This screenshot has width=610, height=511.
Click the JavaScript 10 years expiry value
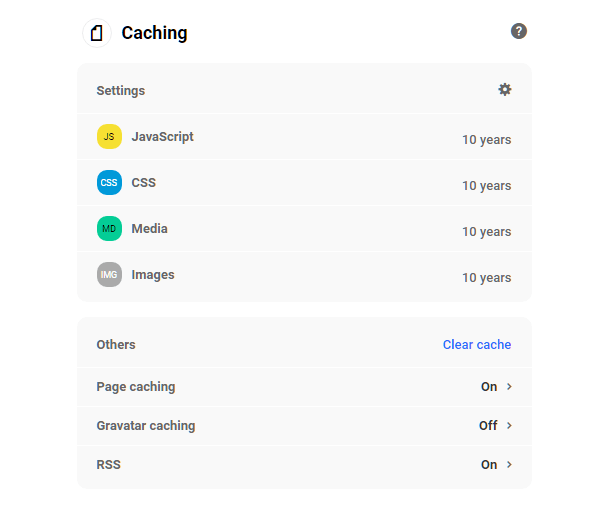tap(486, 140)
